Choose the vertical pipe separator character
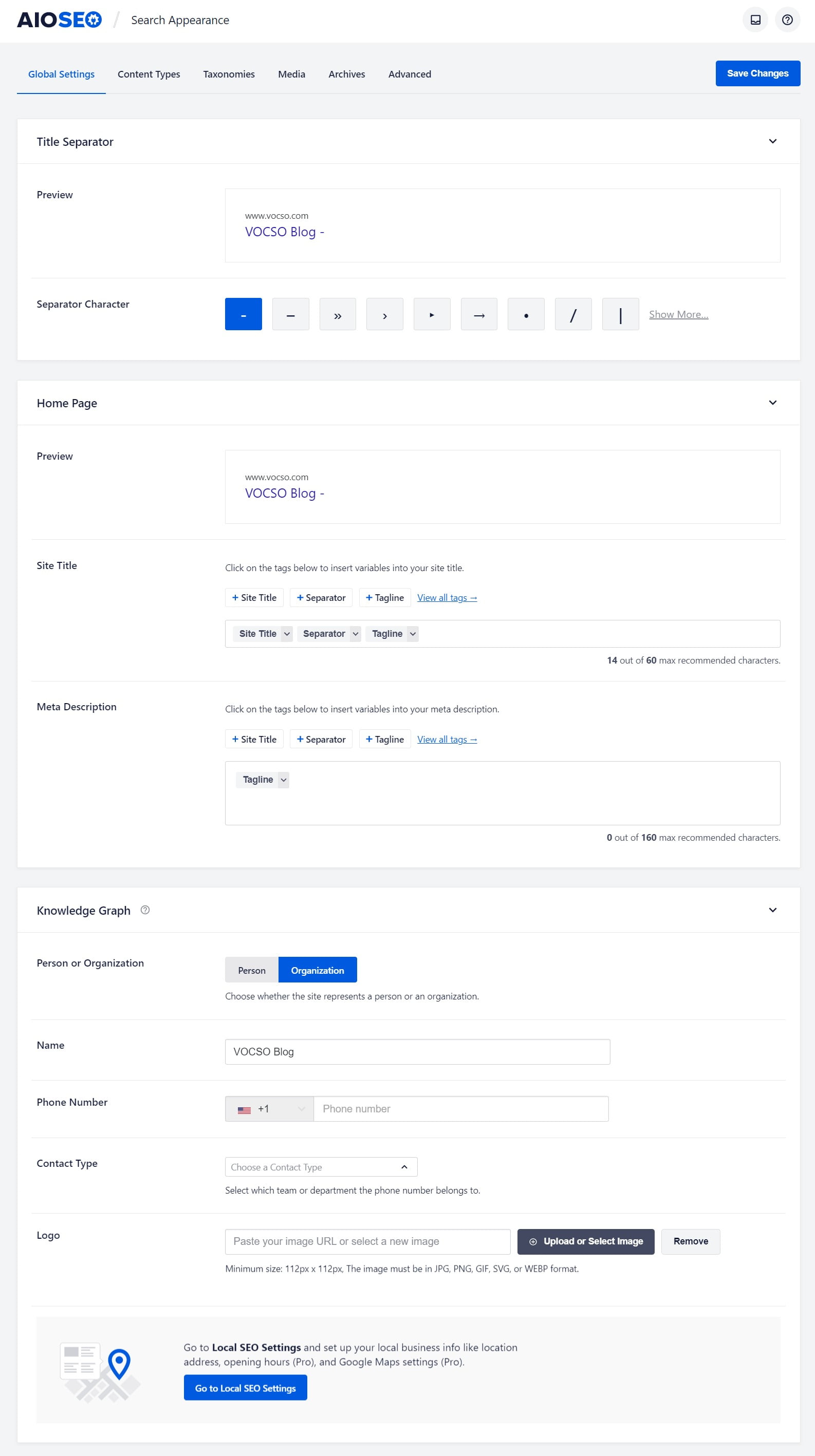 [620, 314]
